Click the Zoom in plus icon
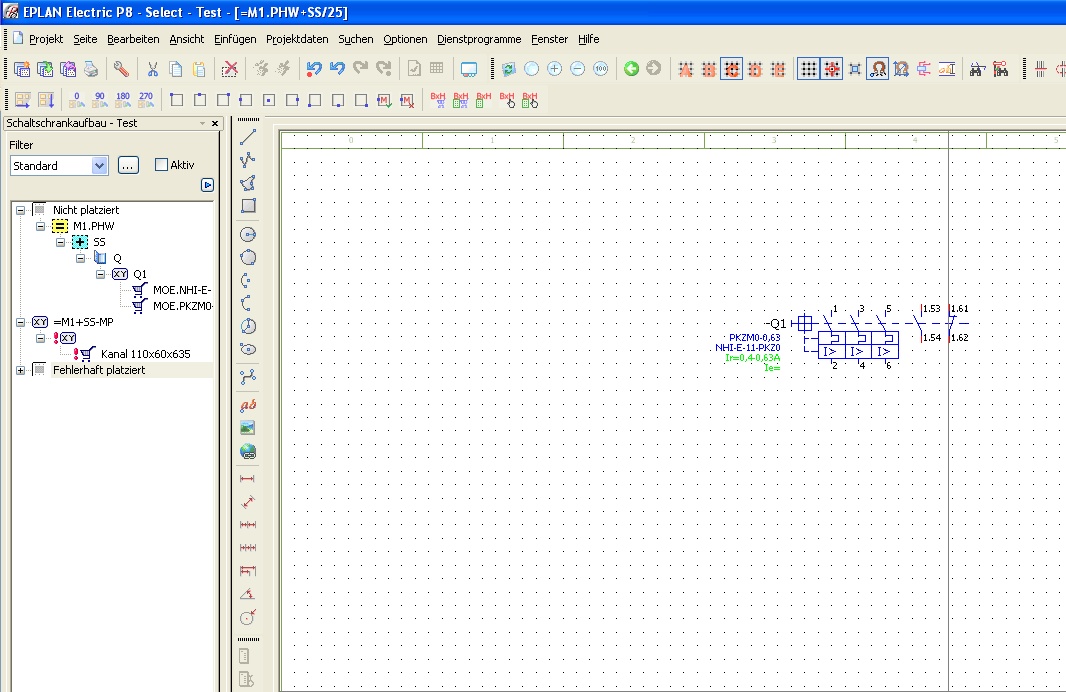1066x692 pixels. [555, 69]
